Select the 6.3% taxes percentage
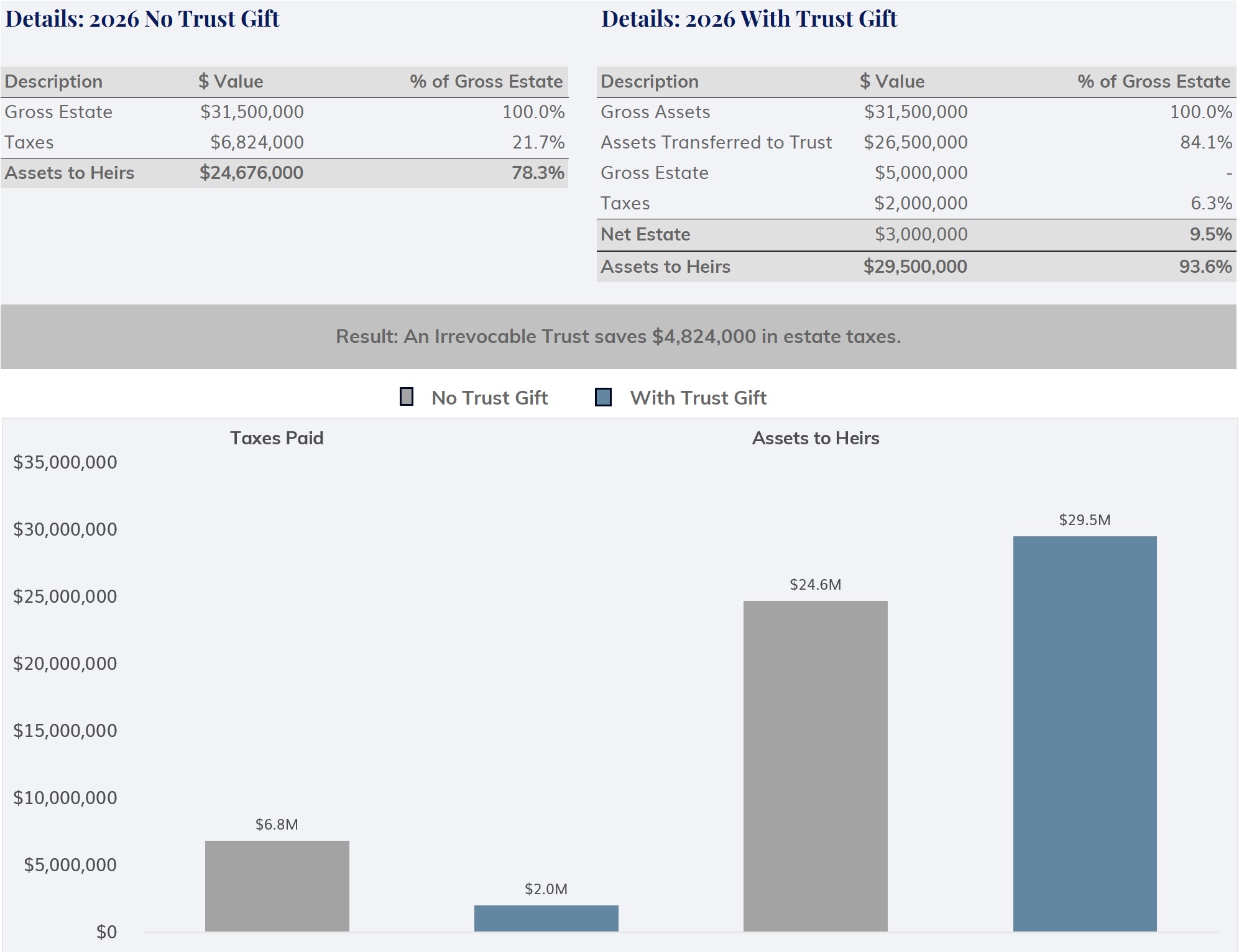The image size is (1239, 952). click(1211, 203)
